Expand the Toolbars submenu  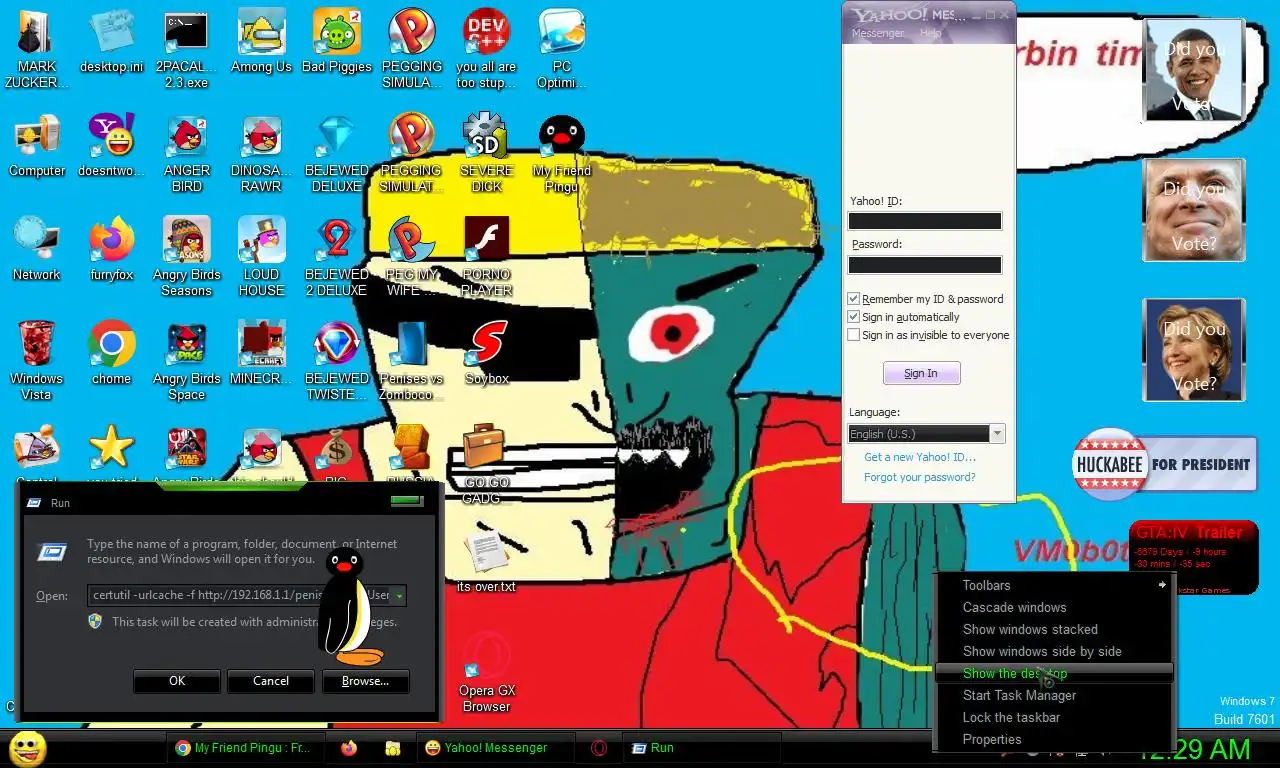tap(1054, 586)
